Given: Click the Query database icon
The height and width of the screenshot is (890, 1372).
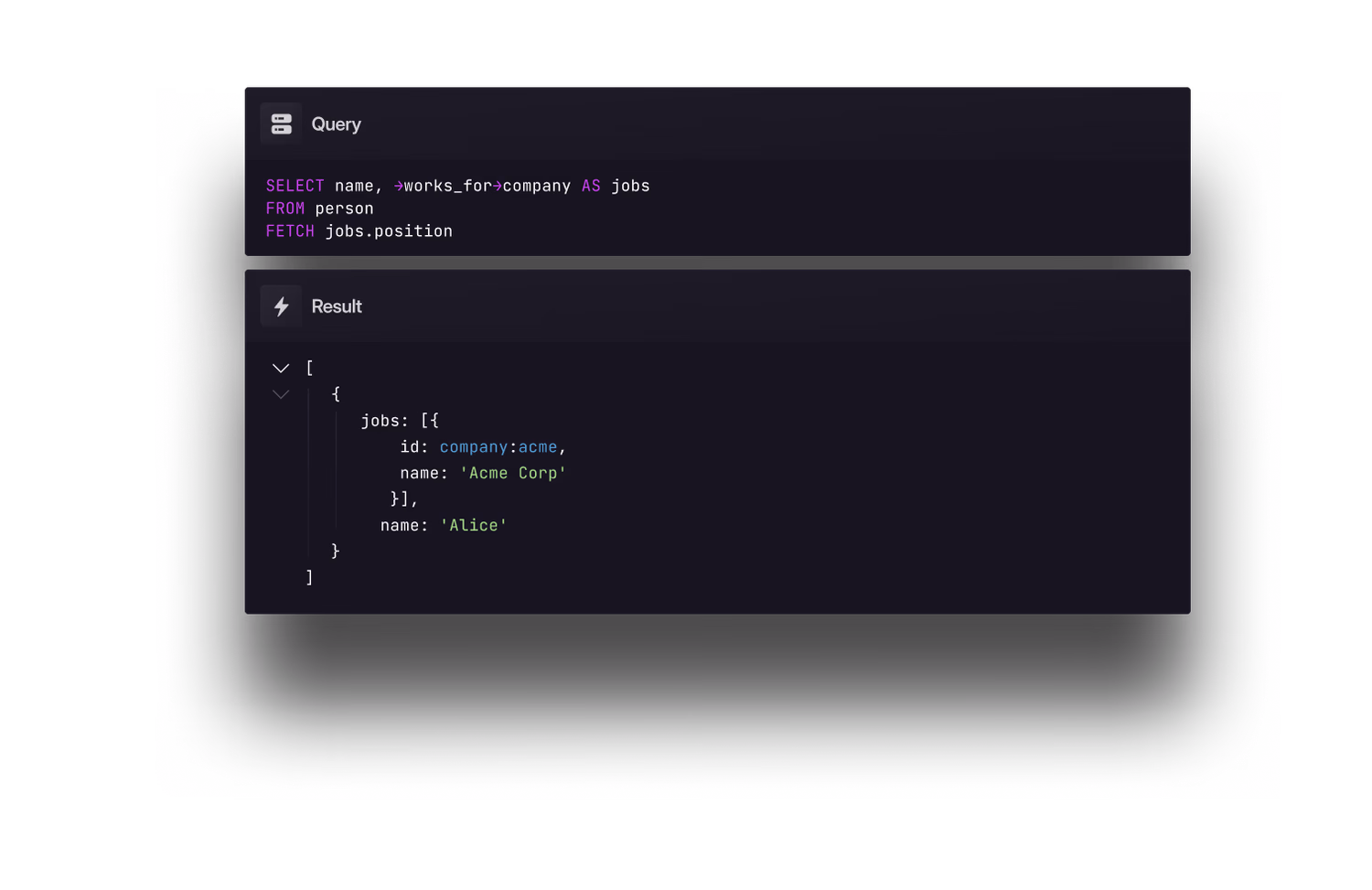Looking at the screenshot, I should (281, 123).
